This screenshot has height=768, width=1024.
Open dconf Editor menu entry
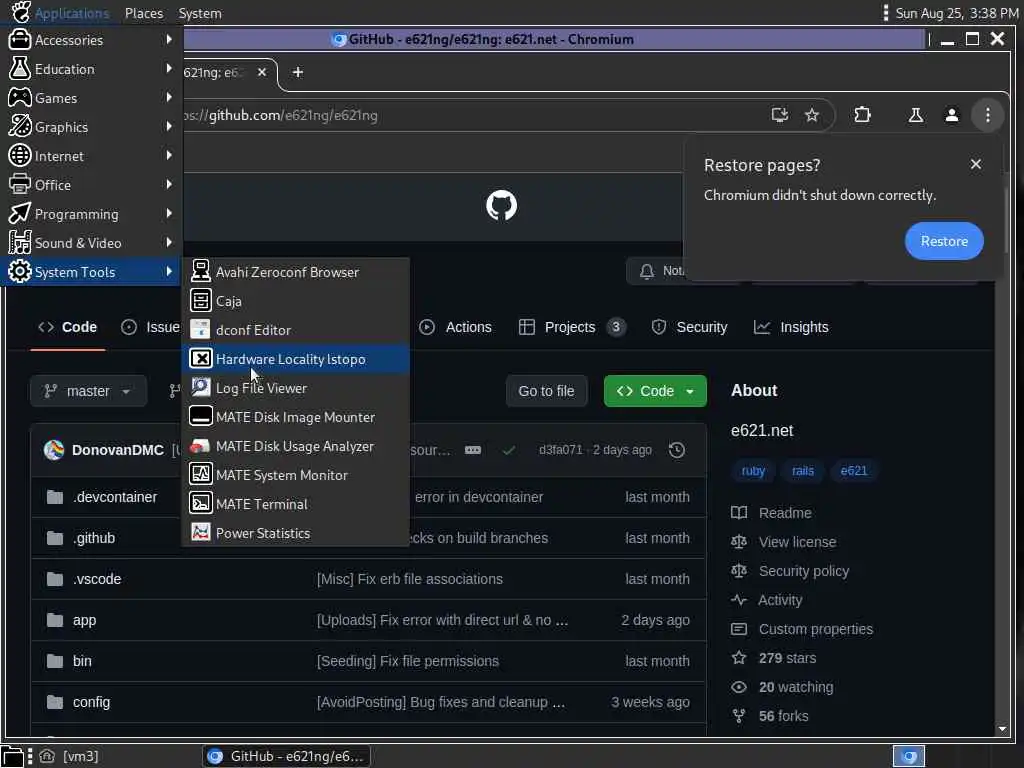(295, 330)
